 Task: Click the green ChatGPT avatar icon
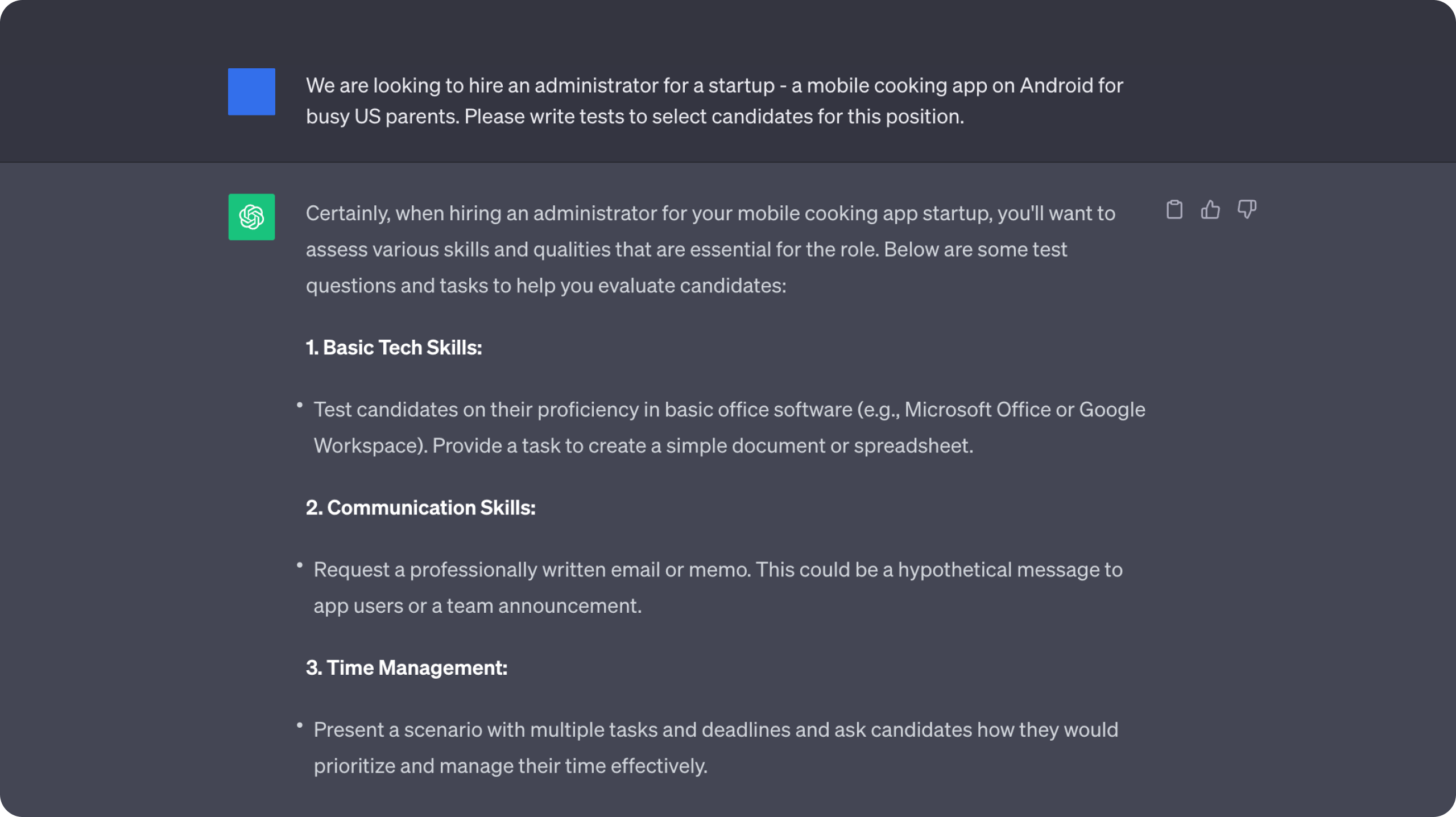pyautogui.click(x=251, y=217)
